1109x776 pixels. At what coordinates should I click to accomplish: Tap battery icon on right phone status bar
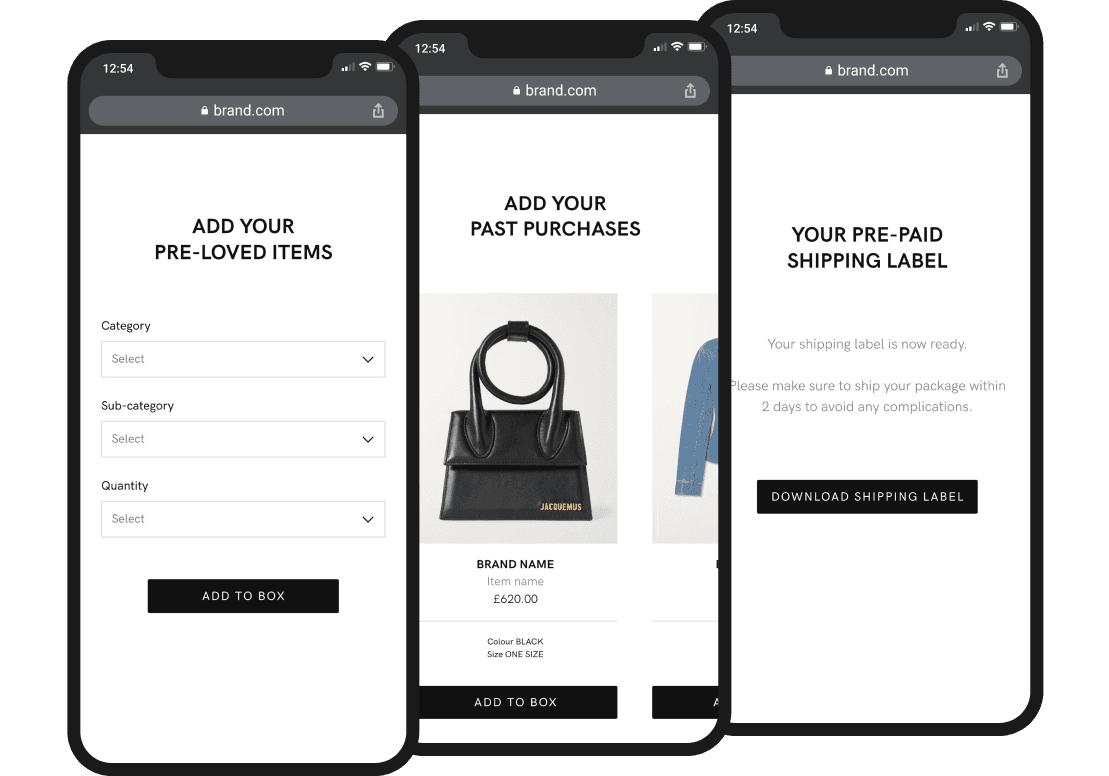[x=1009, y=27]
